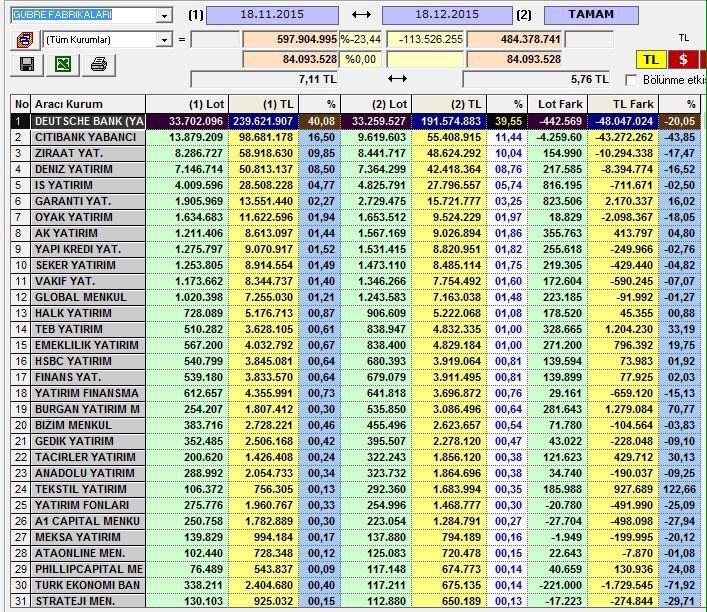Select IS YATIRIM row name
707x612 pixels.
88,185
